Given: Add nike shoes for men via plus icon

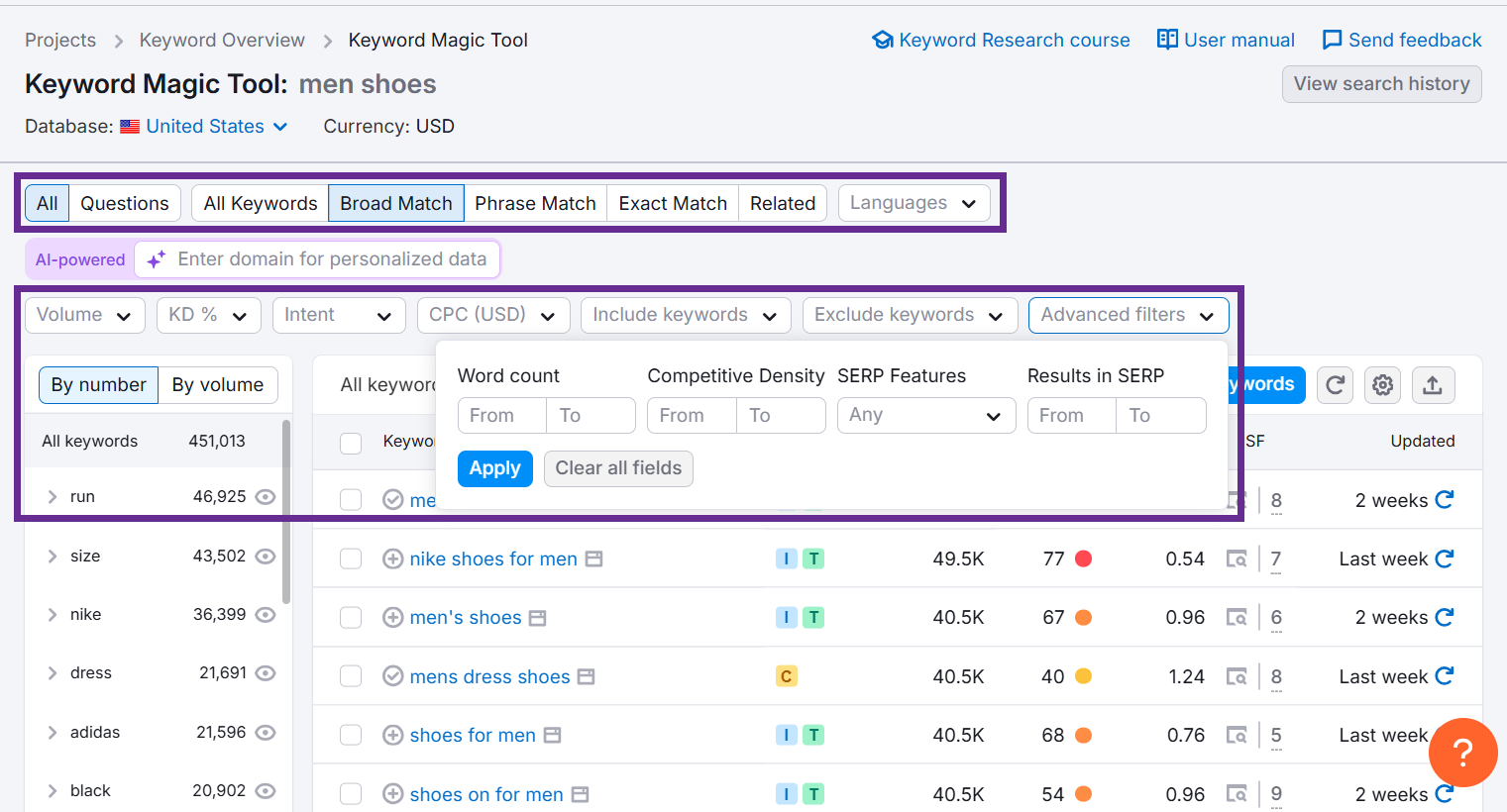Looking at the screenshot, I should point(393,558).
